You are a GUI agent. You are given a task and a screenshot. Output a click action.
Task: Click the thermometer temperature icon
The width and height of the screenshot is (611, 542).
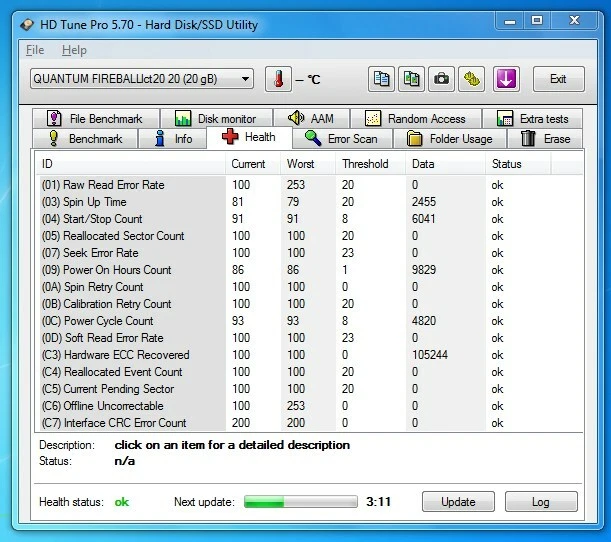[x=278, y=79]
